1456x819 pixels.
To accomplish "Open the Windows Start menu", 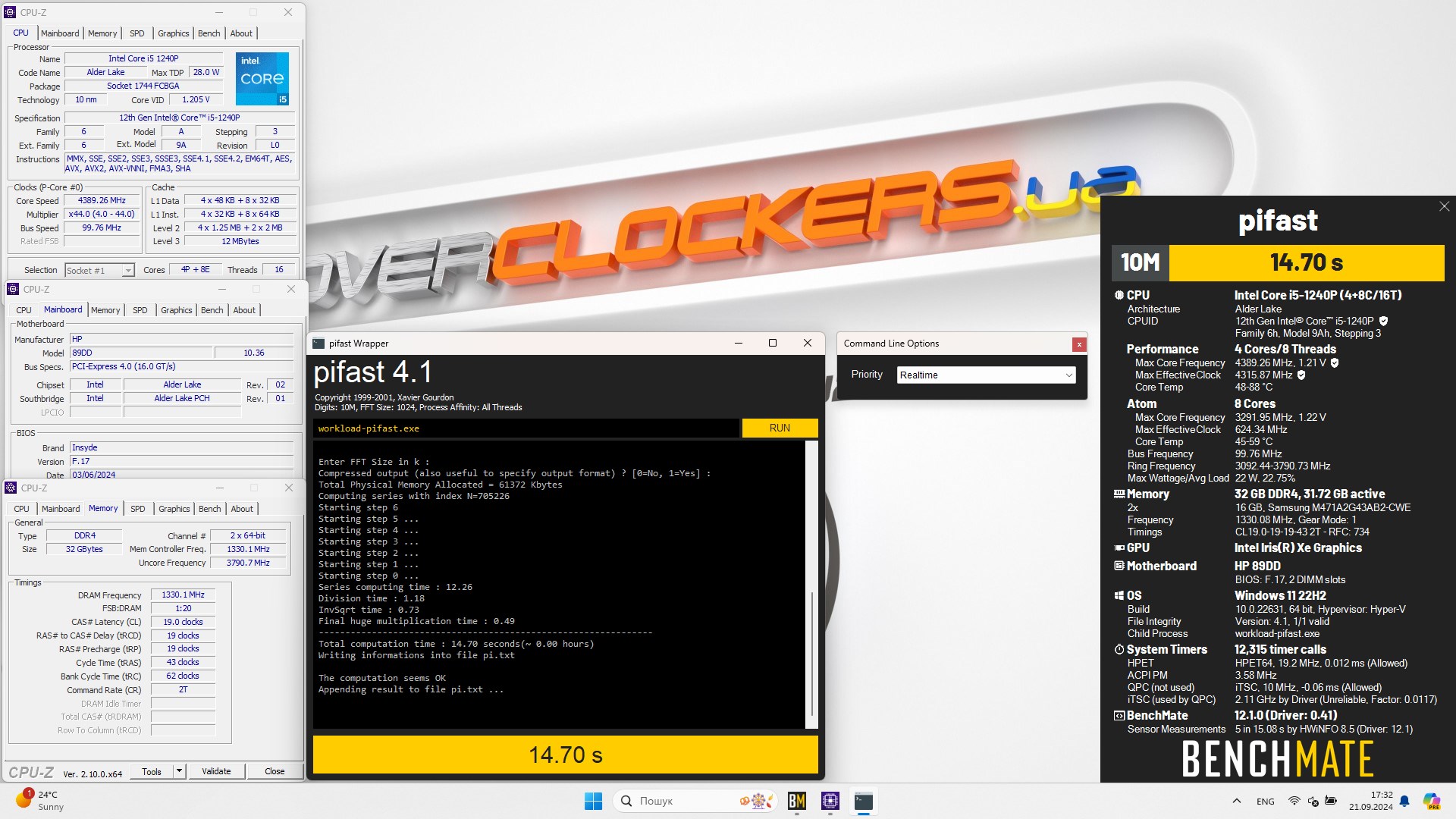I will (x=593, y=801).
